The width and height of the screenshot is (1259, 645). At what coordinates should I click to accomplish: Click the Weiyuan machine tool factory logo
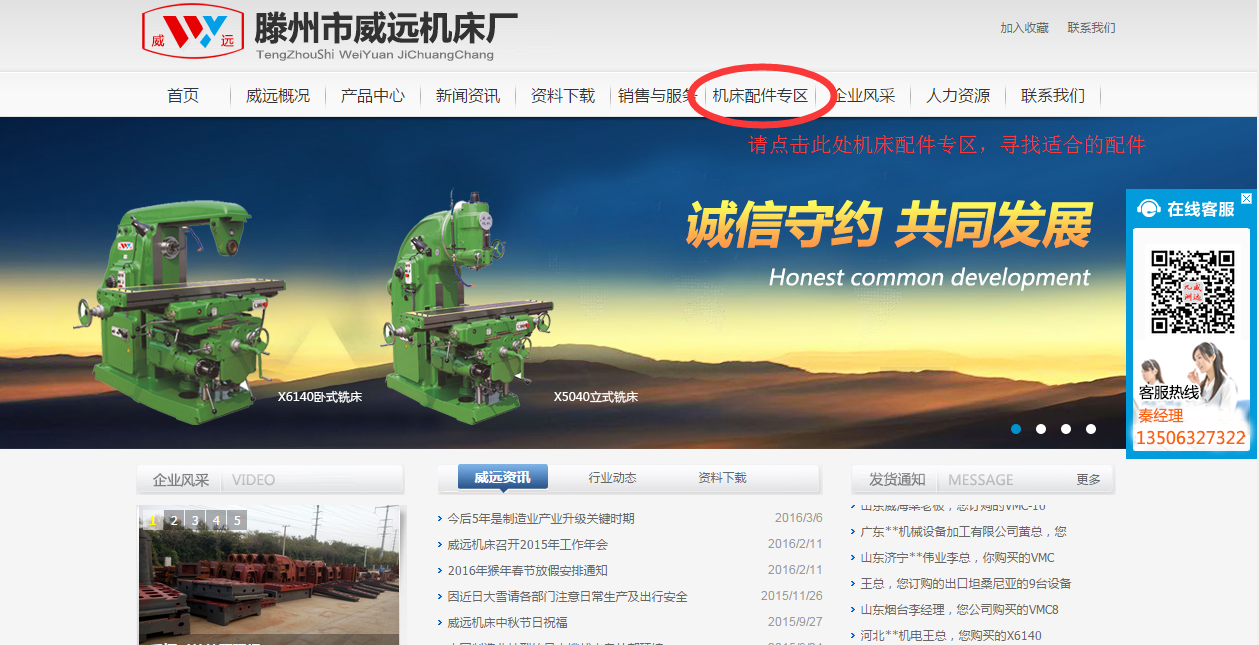pos(193,31)
